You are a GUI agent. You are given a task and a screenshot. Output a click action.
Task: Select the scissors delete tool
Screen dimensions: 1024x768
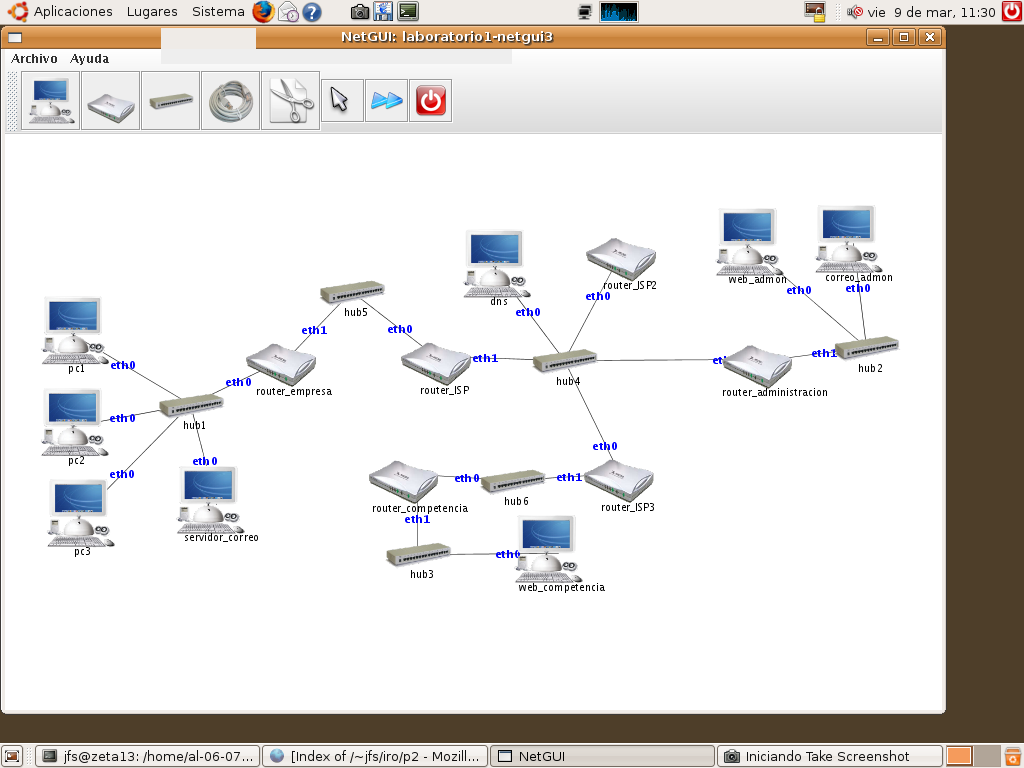(x=290, y=100)
